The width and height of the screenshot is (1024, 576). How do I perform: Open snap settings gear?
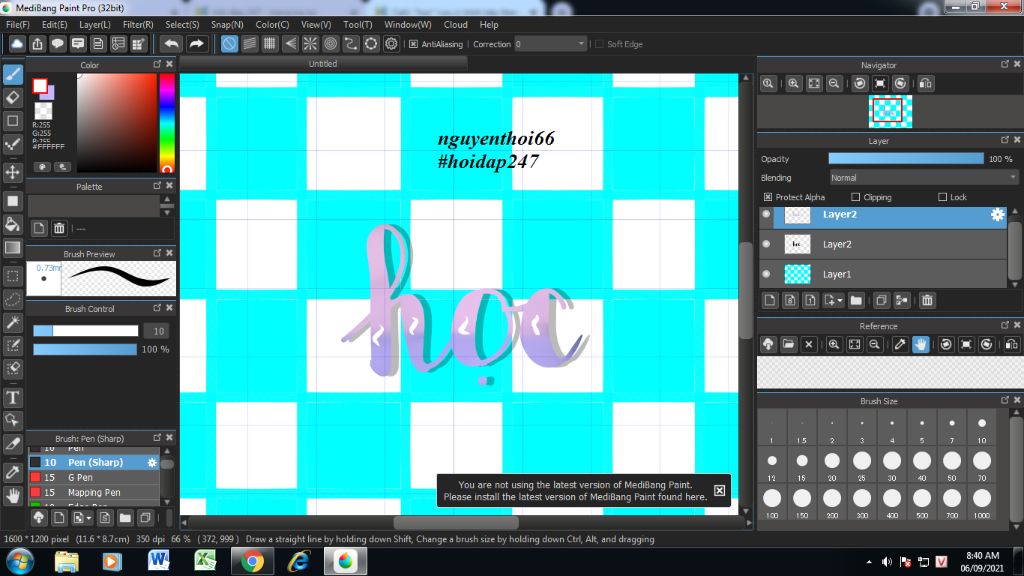tap(391, 44)
